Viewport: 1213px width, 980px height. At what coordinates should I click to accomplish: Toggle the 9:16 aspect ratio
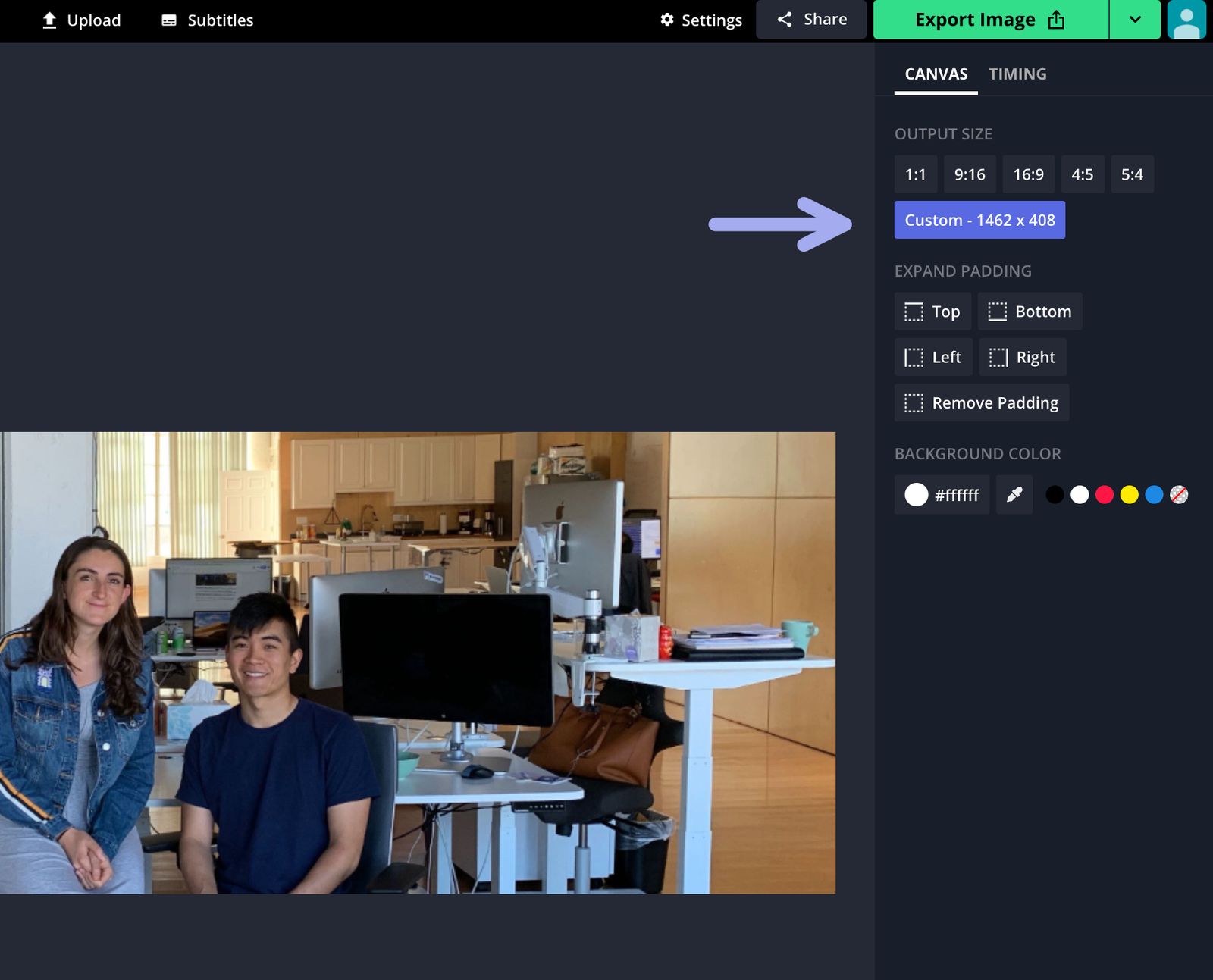969,174
